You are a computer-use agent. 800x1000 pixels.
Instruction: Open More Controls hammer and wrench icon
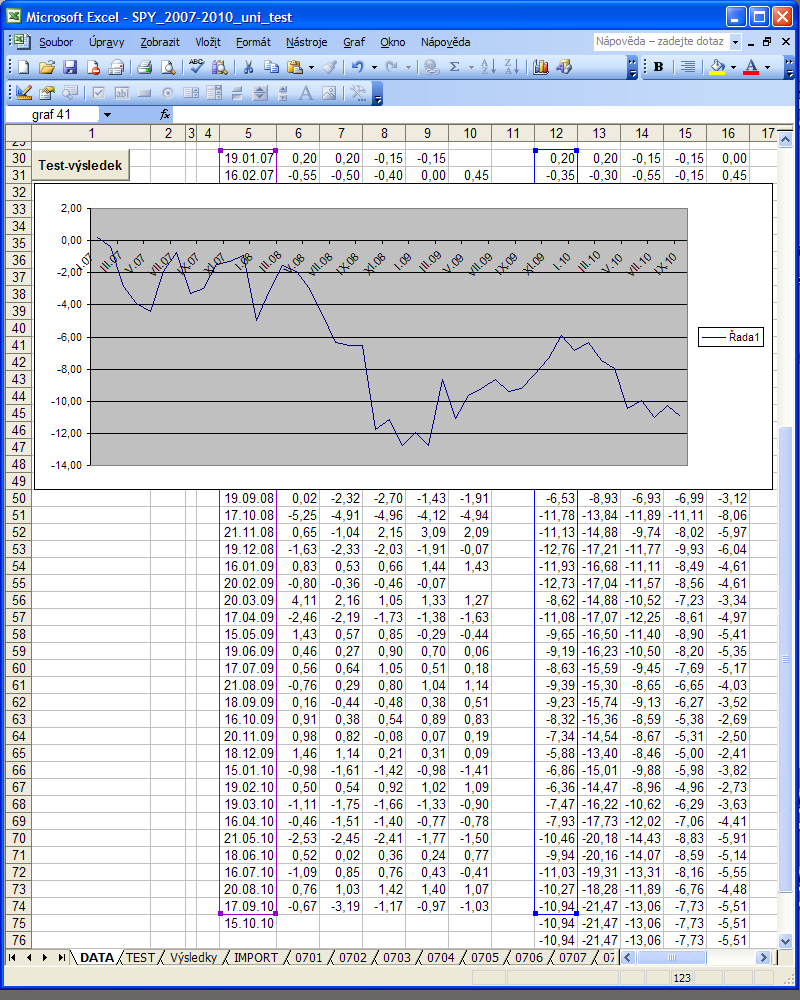pos(358,93)
